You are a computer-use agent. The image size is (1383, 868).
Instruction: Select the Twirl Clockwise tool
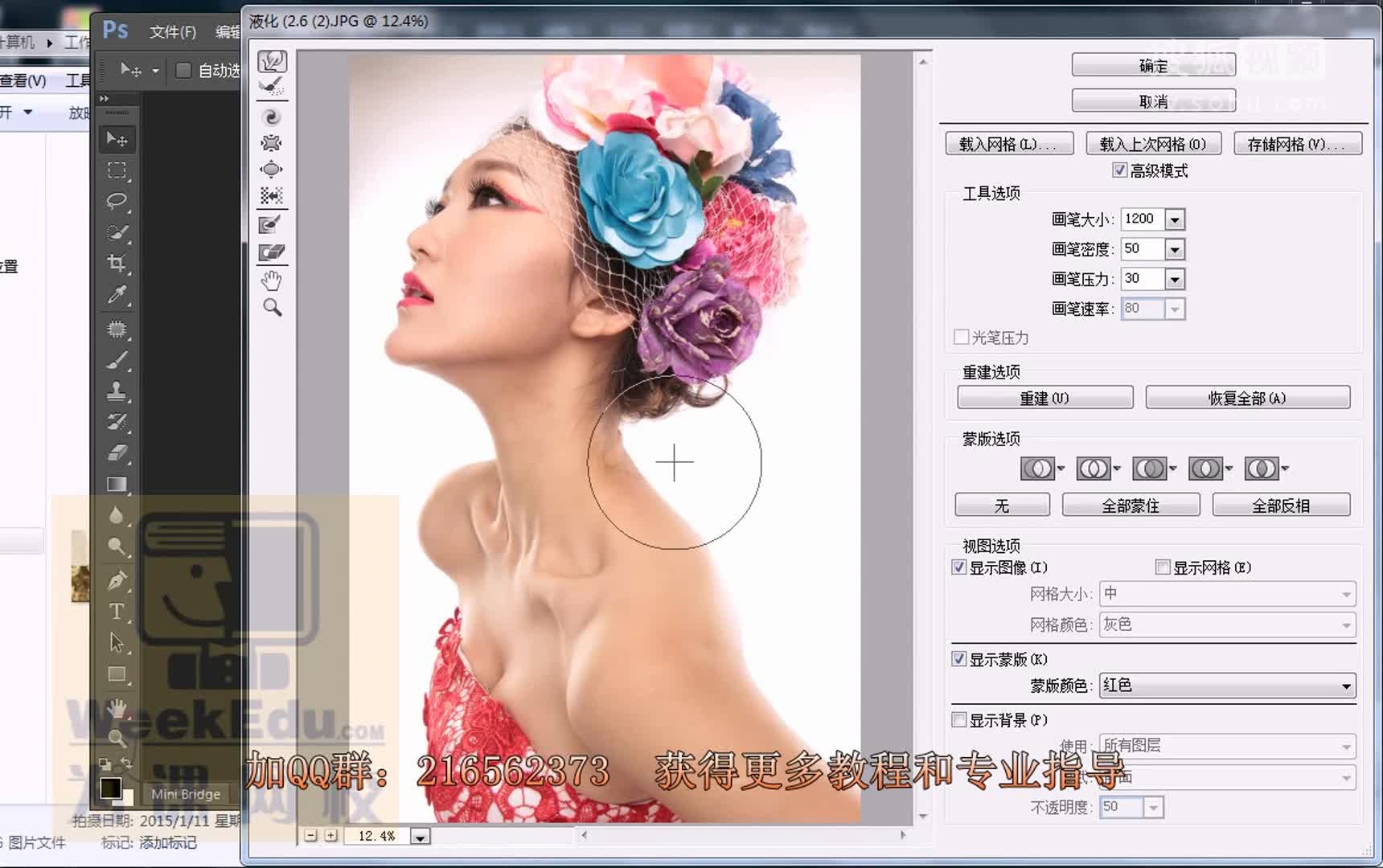point(272,117)
